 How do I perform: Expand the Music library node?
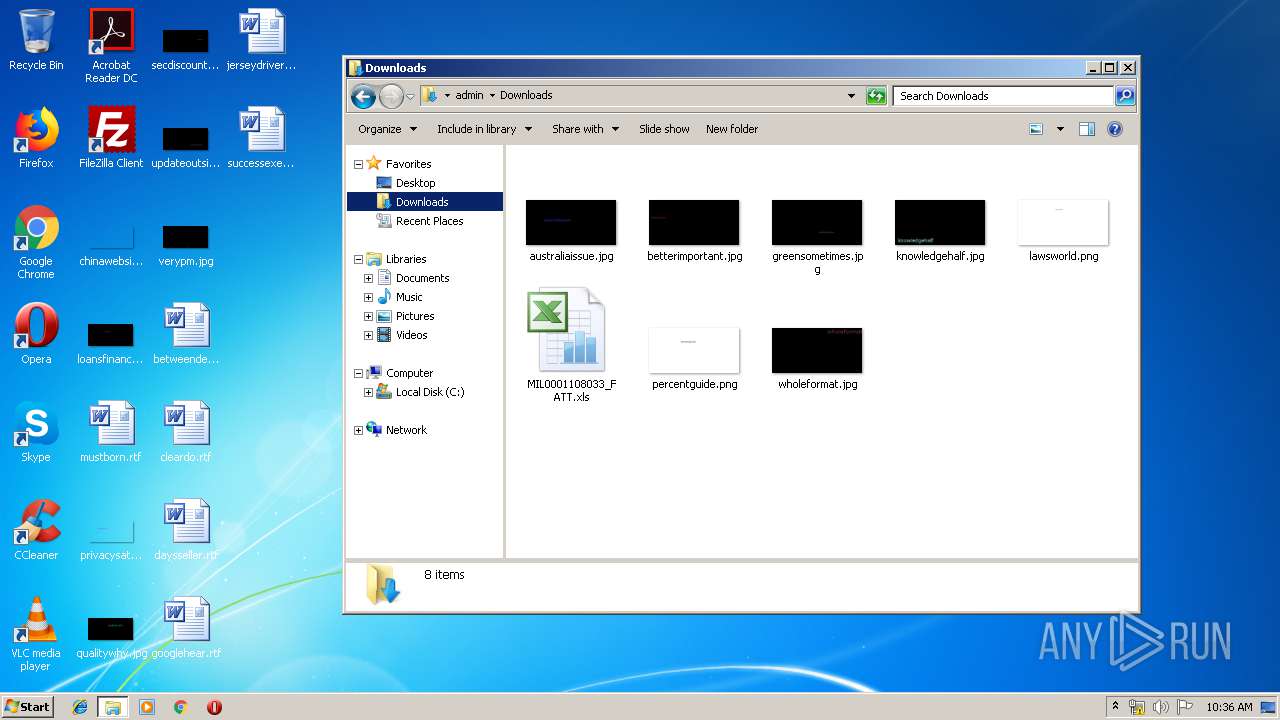pos(368,297)
